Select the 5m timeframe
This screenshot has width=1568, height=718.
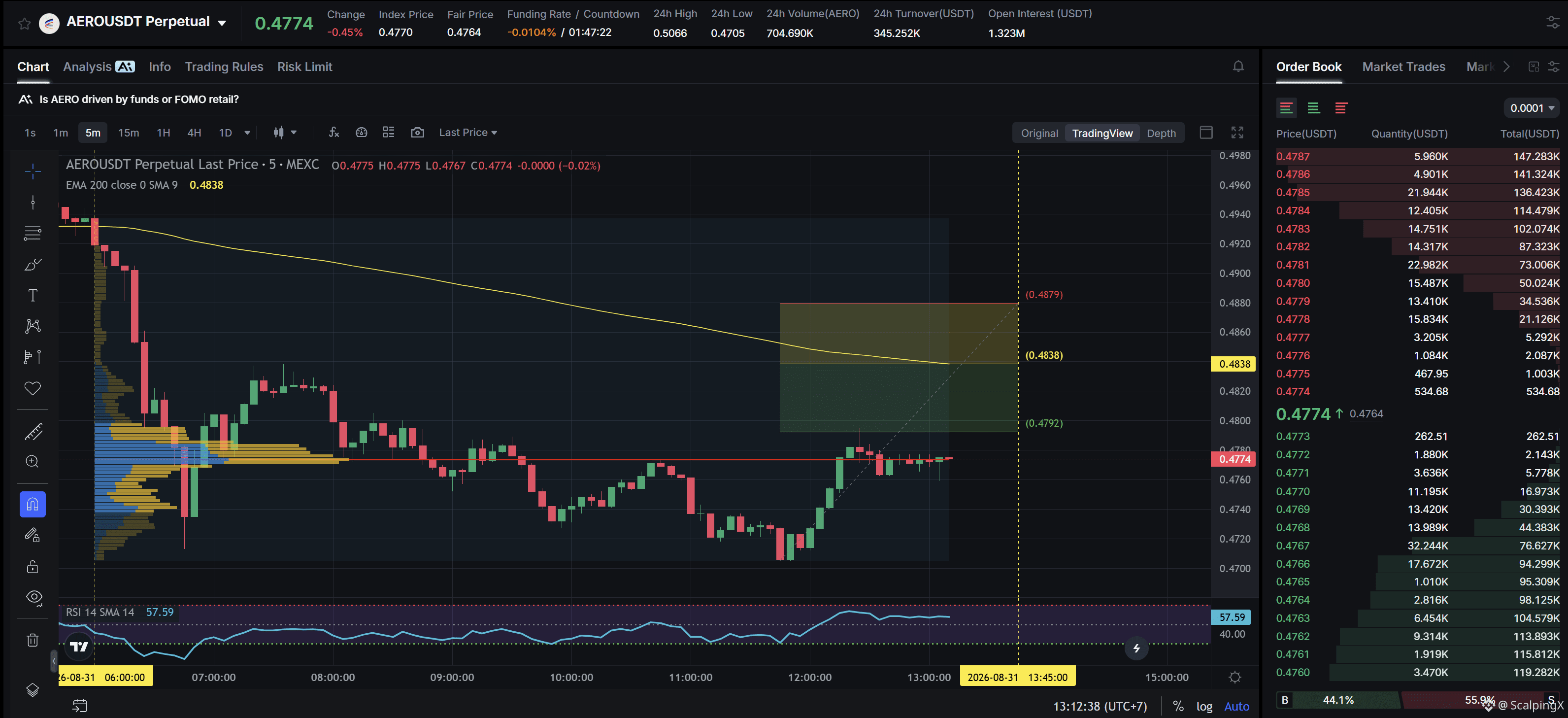tap(93, 133)
